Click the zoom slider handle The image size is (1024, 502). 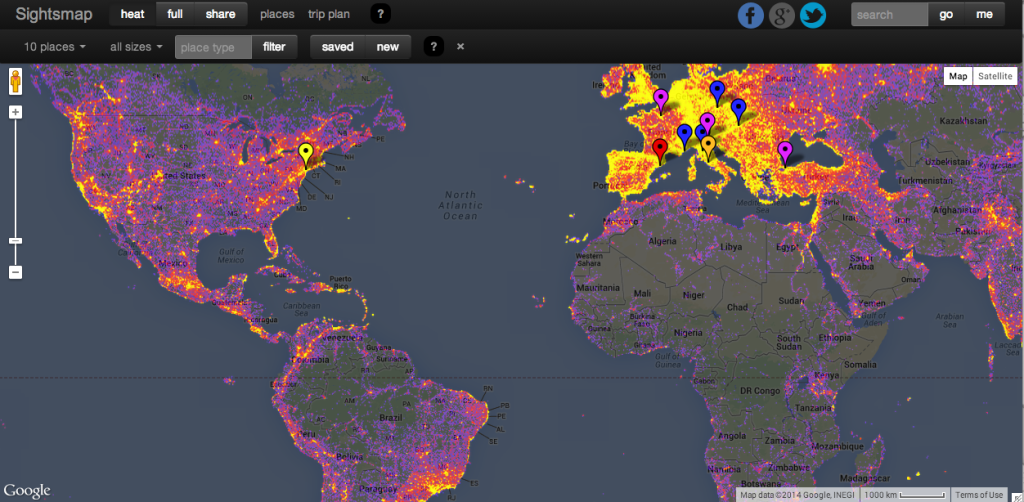16,241
